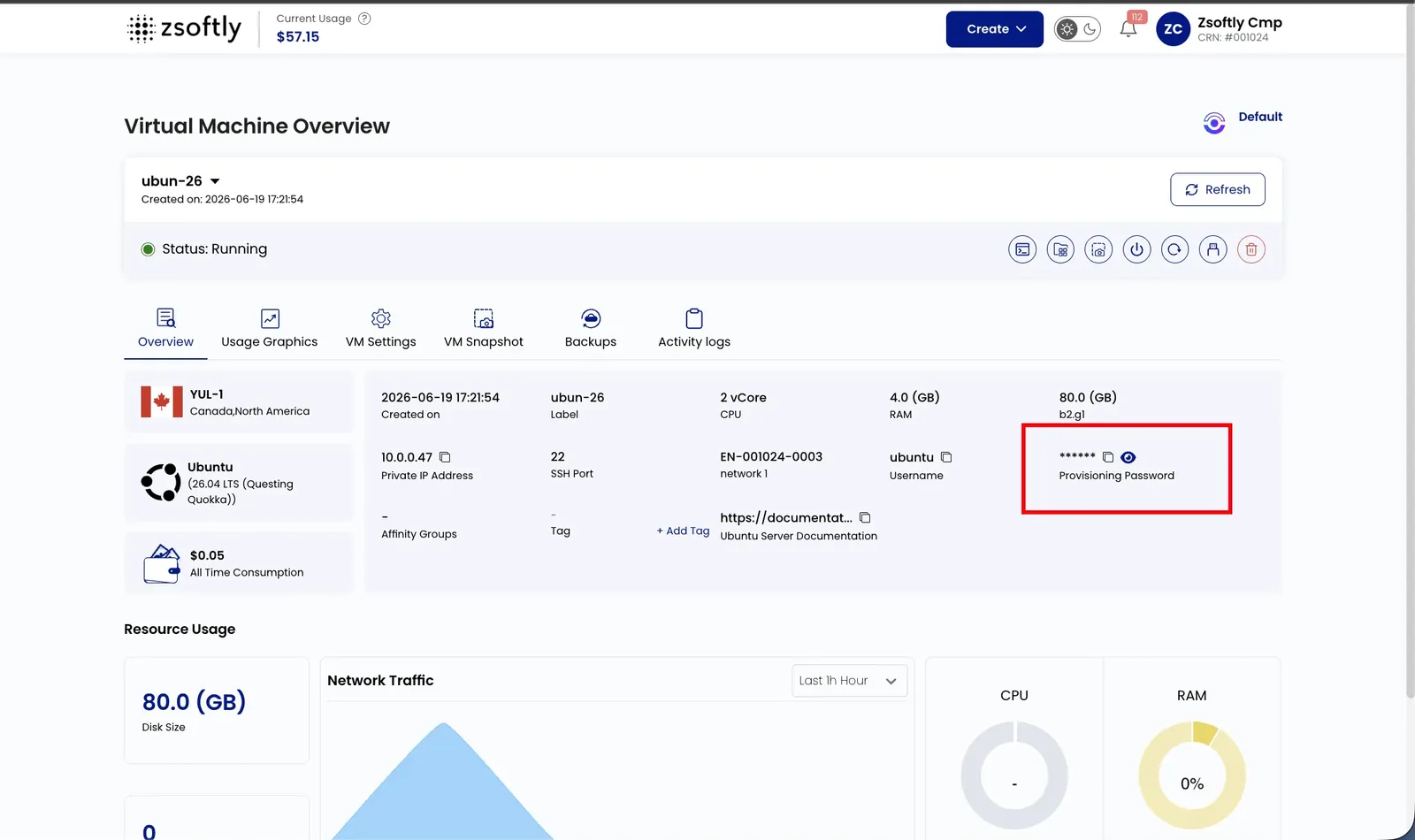Switch to the Usage Graphics tab
The width and height of the screenshot is (1415, 840).
click(270, 329)
